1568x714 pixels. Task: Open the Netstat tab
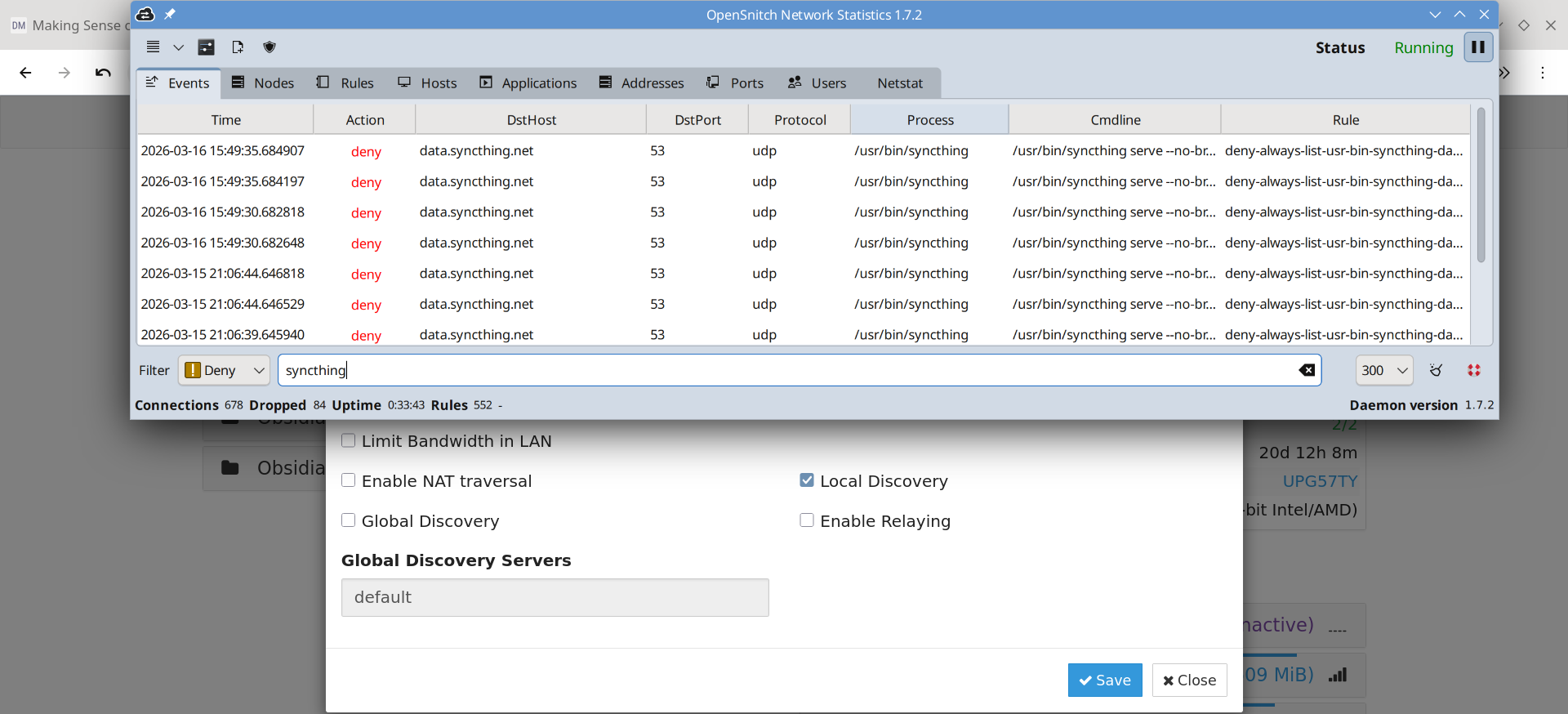tap(899, 83)
